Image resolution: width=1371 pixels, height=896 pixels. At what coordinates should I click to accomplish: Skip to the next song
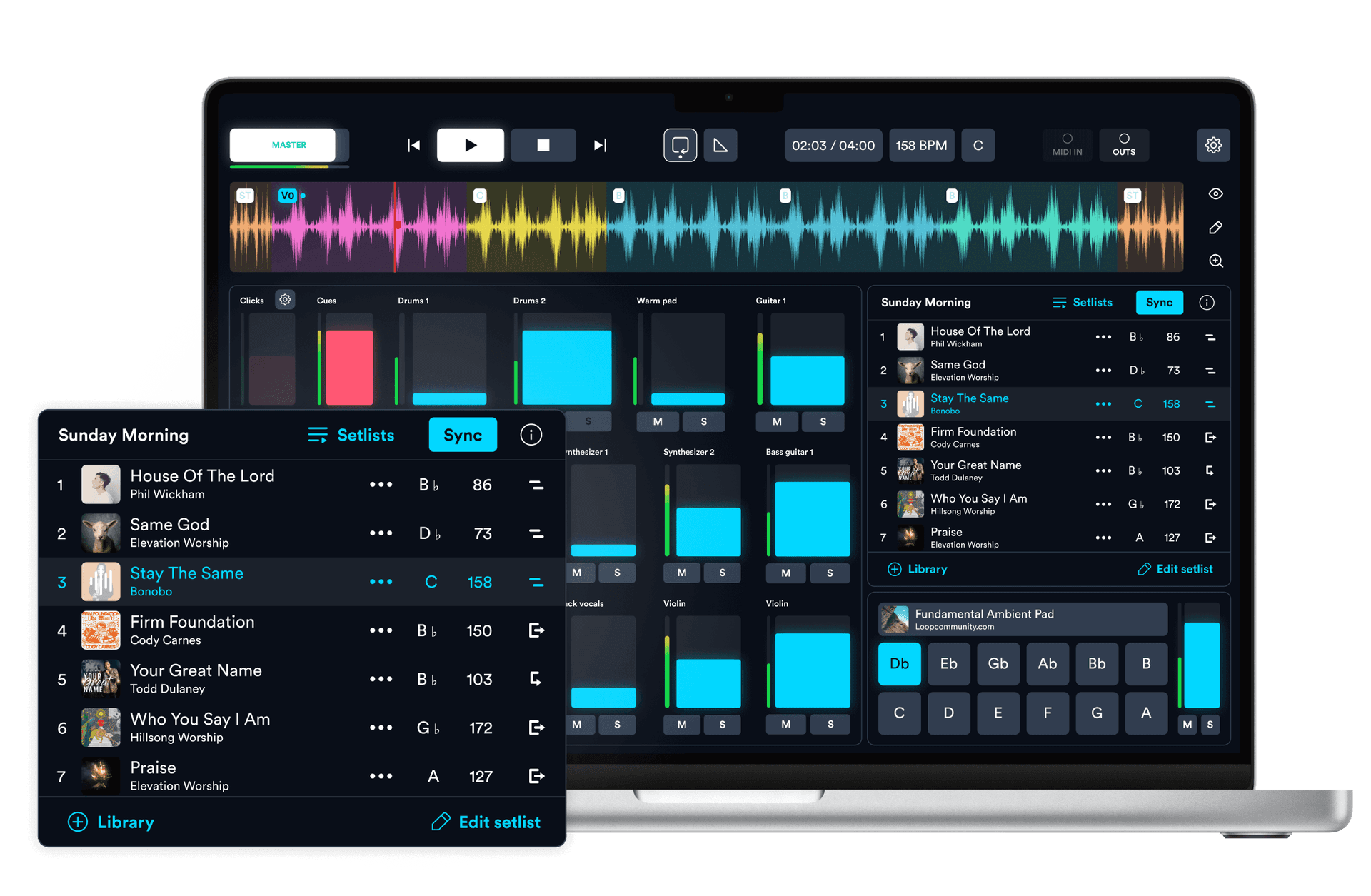point(600,146)
